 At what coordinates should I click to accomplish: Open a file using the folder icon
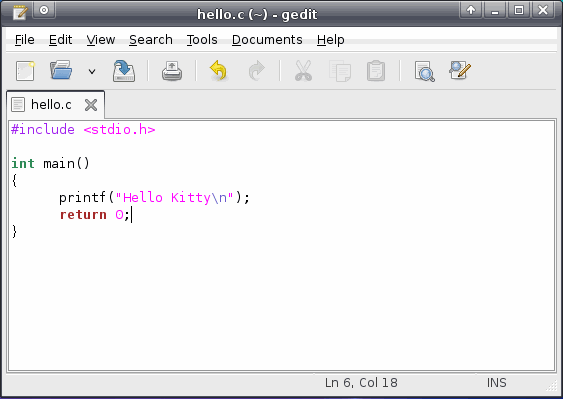pyautogui.click(x=61, y=70)
